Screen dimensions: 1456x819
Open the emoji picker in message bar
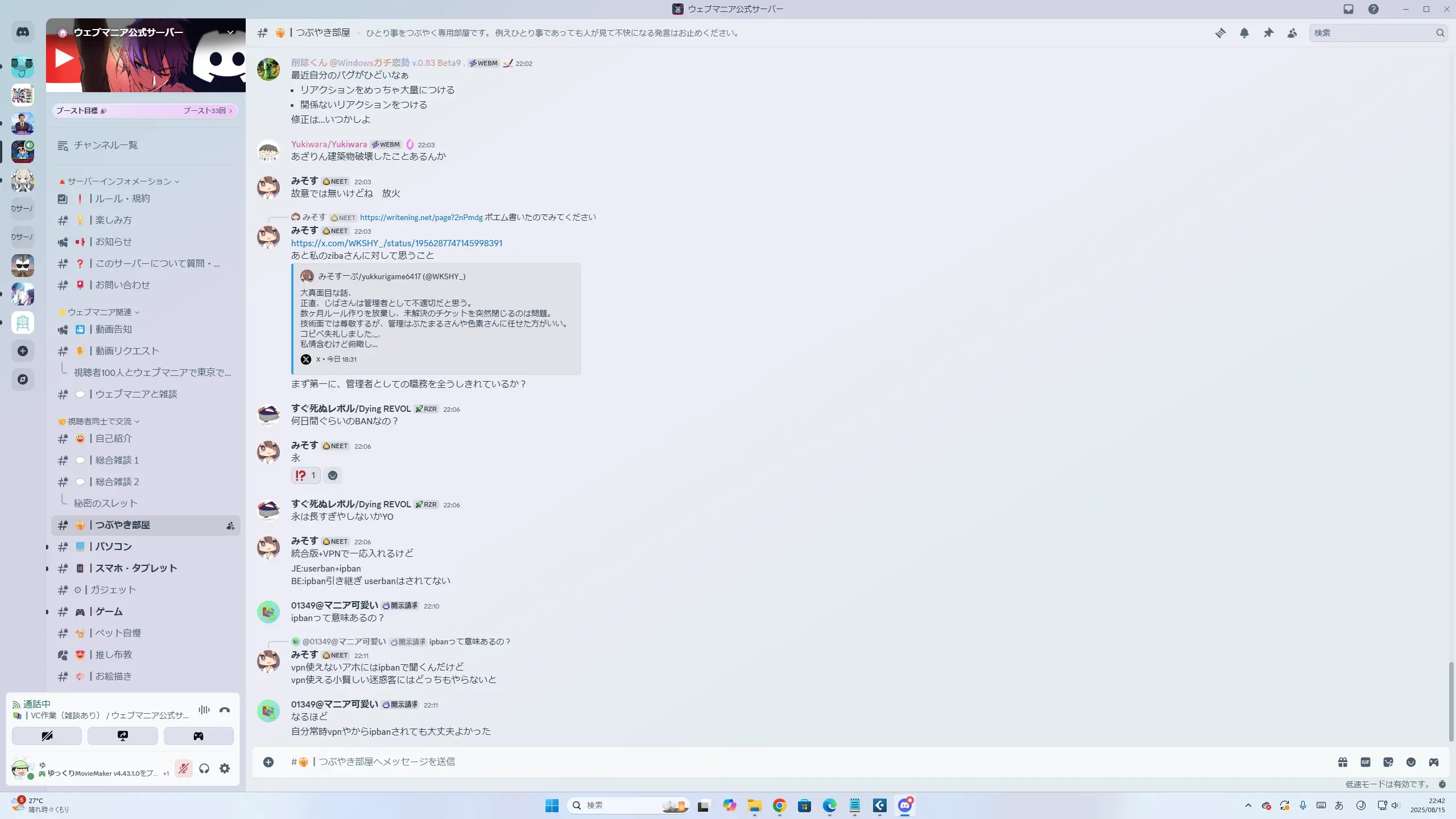coord(1410,762)
